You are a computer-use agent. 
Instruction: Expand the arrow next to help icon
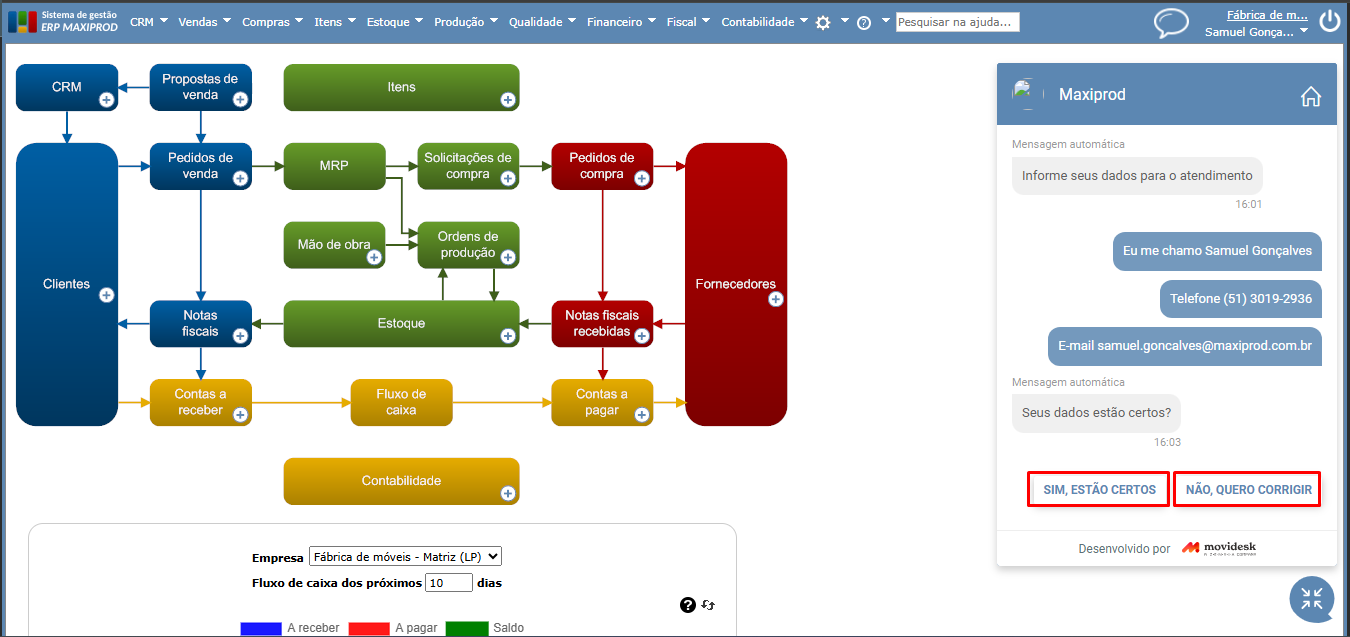885,20
